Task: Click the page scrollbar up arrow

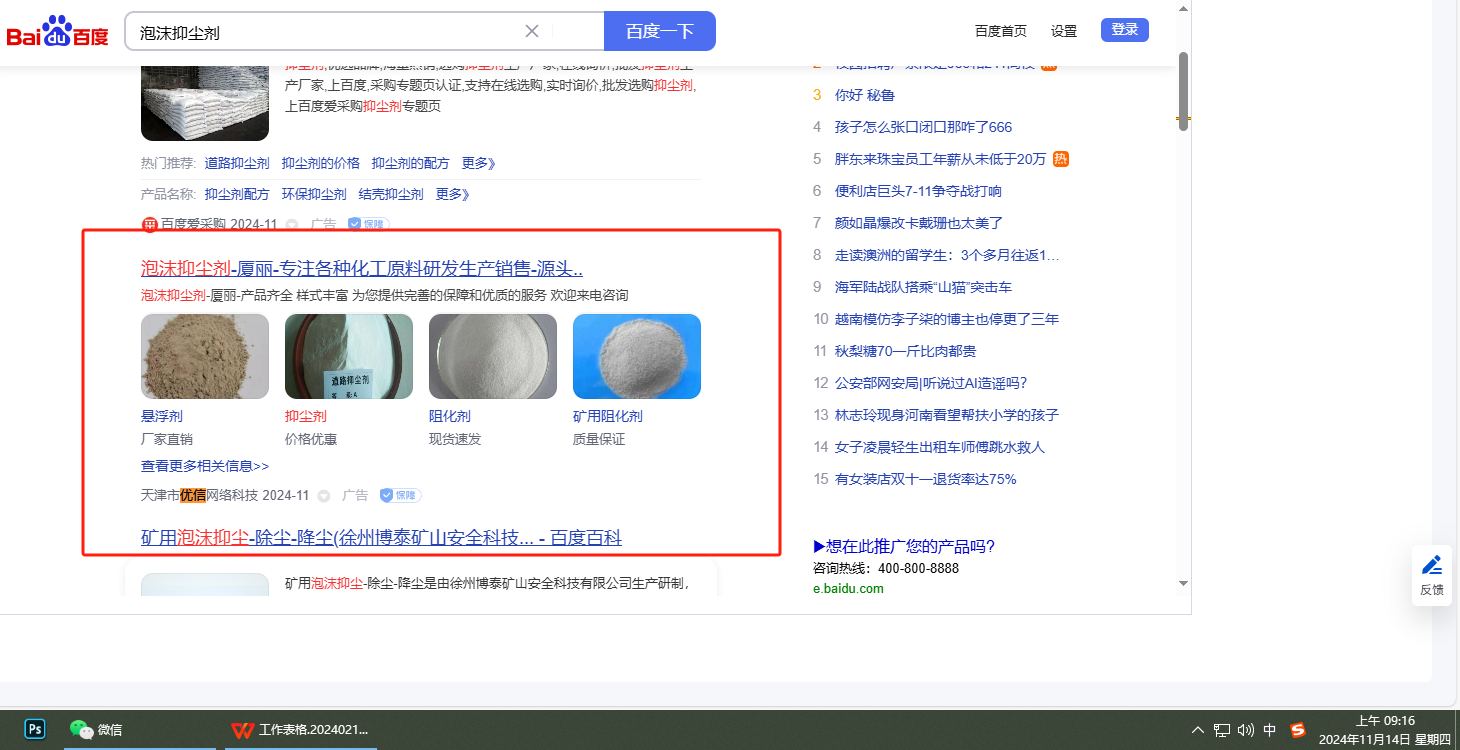Action: click(x=1183, y=9)
